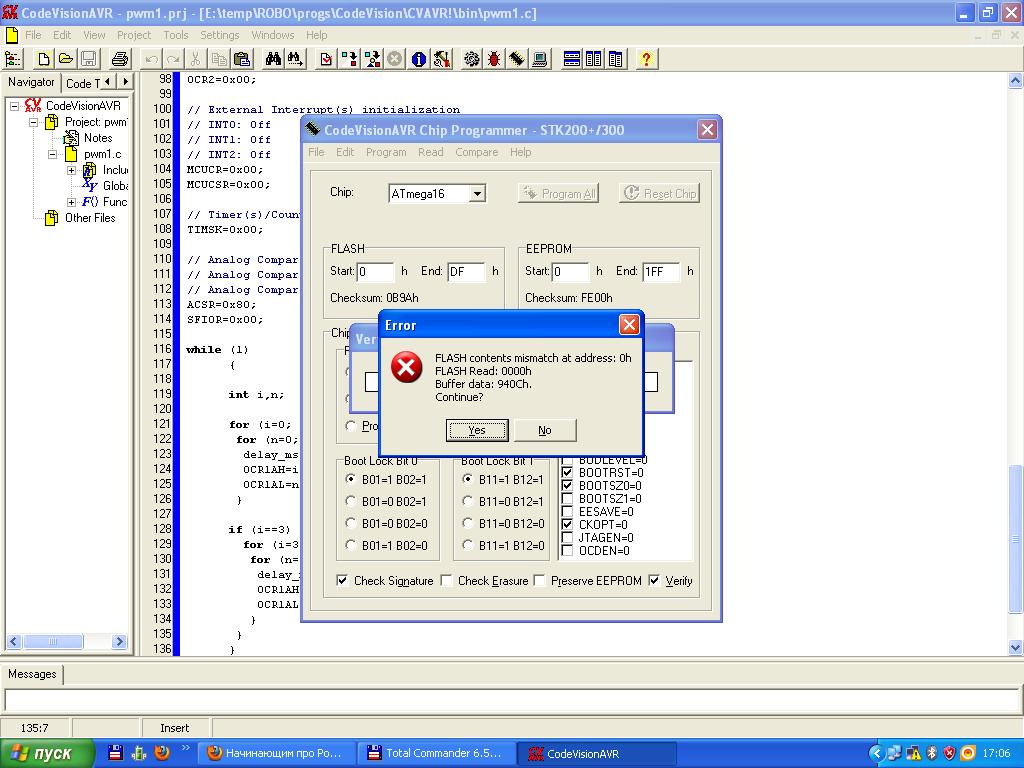Click the Open file folder icon
The height and width of the screenshot is (768, 1024).
click(66, 59)
